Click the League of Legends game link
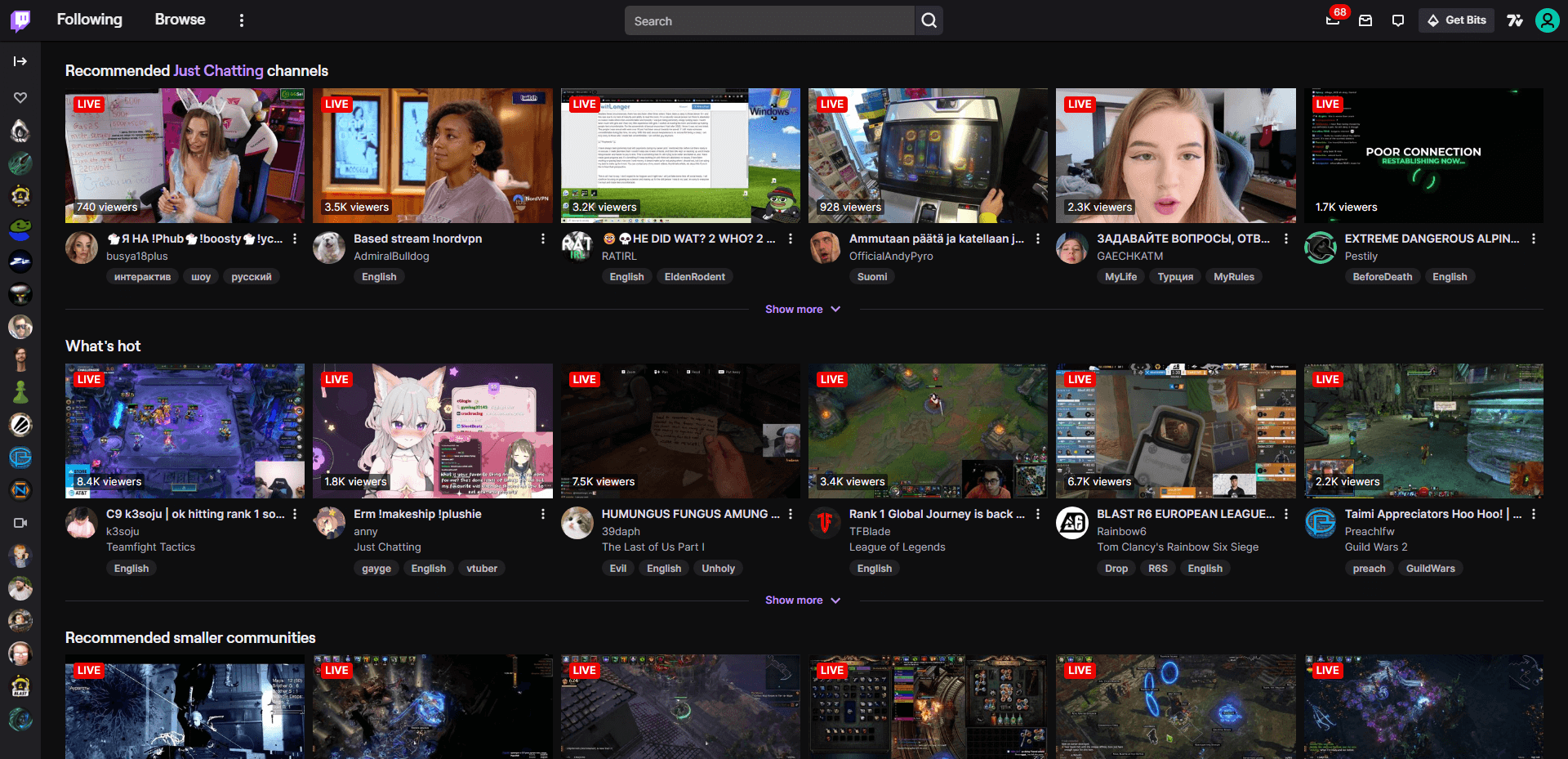 pos(897,547)
